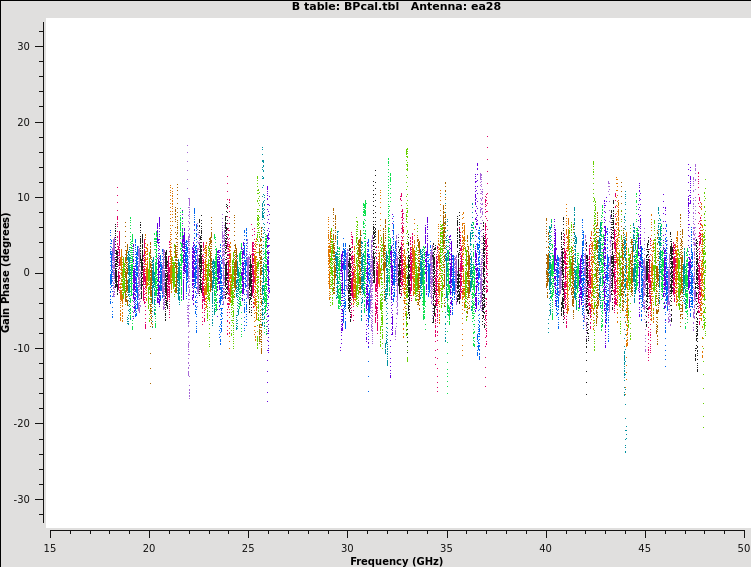
Task: Click the 30 tick label on frequency axis
Action: pos(347,547)
